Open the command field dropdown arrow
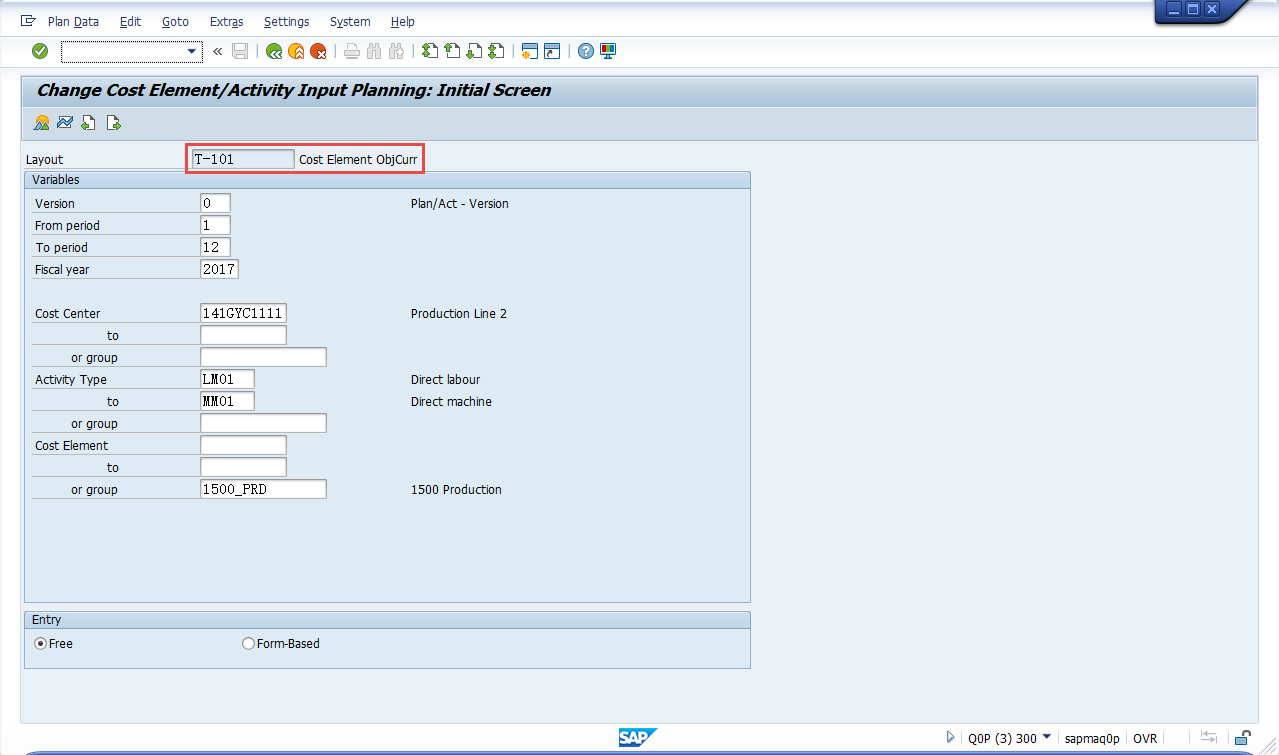 192,51
